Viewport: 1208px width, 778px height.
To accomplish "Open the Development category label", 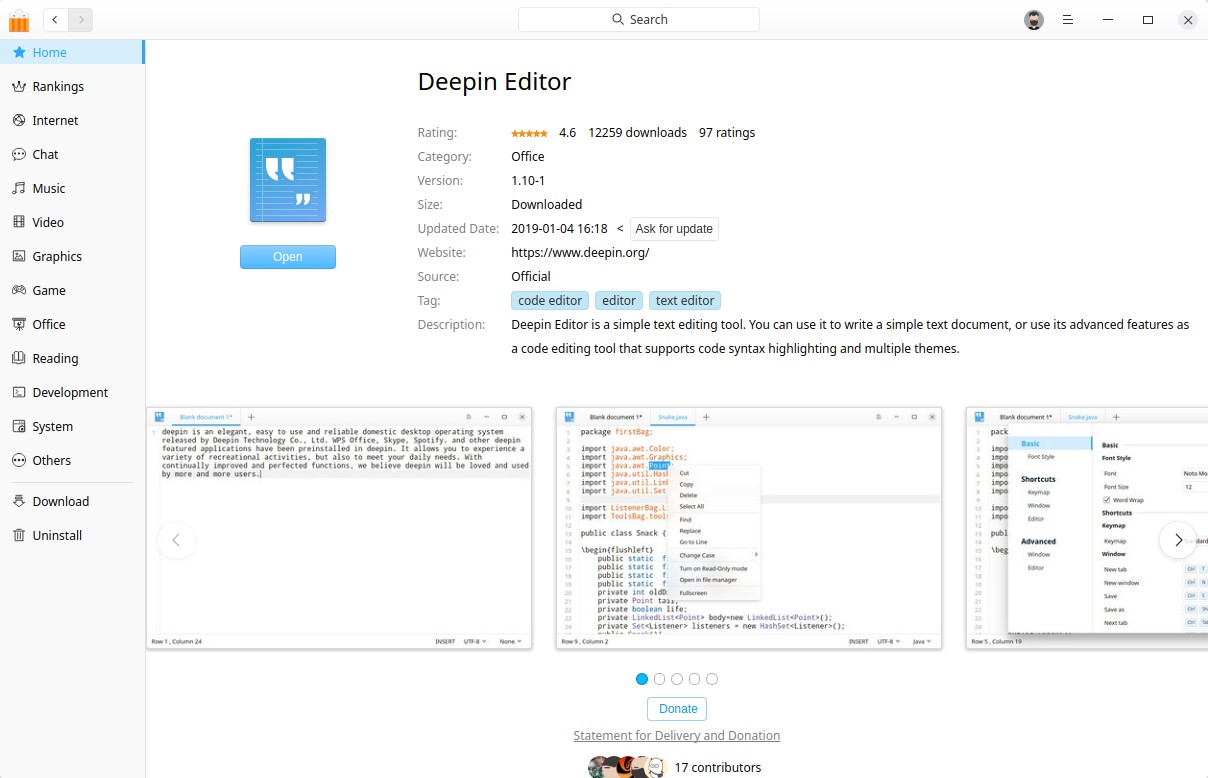I will point(70,392).
